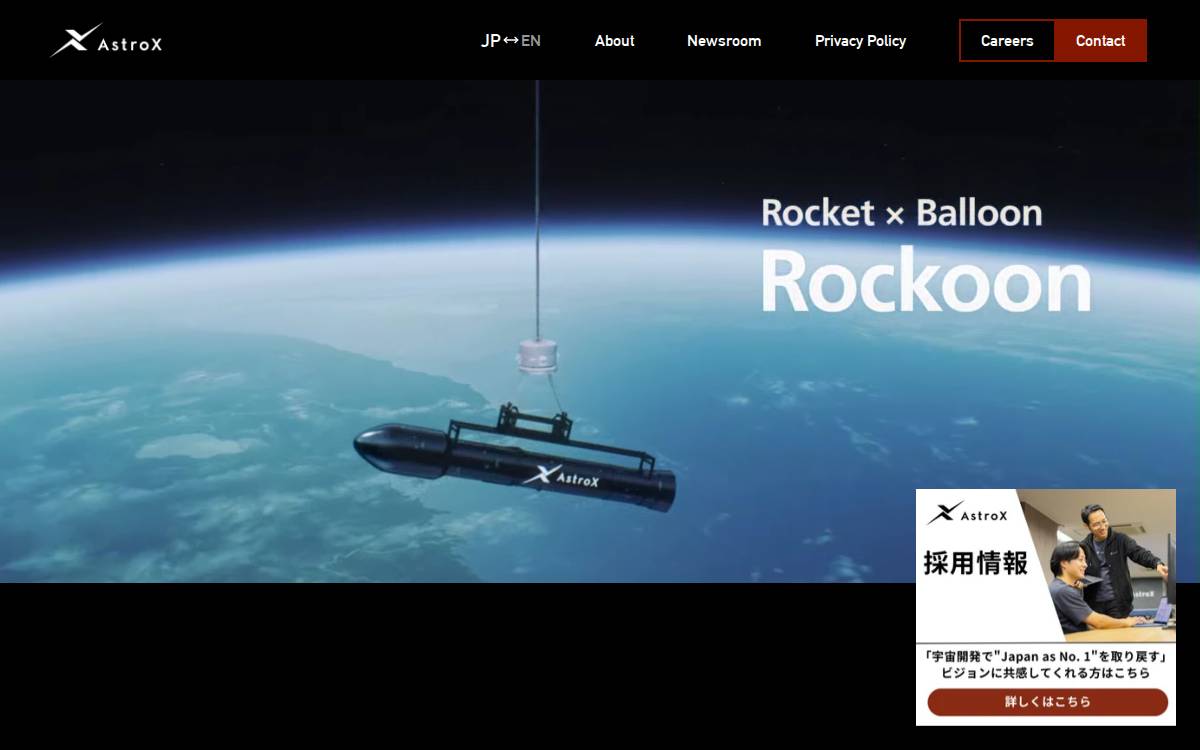Select the AstroX logo on the rocket
This screenshot has width=1200, height=750.
point(560,477)
